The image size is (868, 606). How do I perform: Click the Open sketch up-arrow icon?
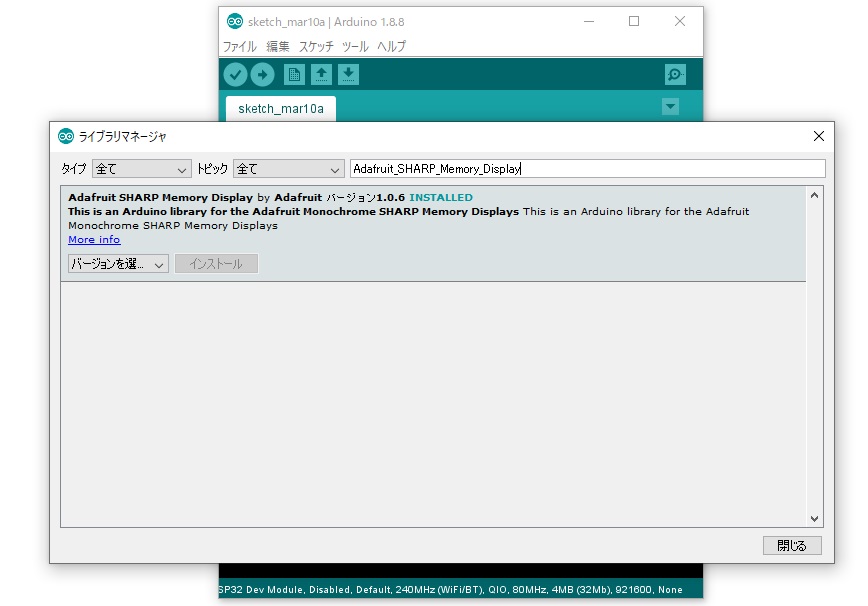(x=321, y=74)
